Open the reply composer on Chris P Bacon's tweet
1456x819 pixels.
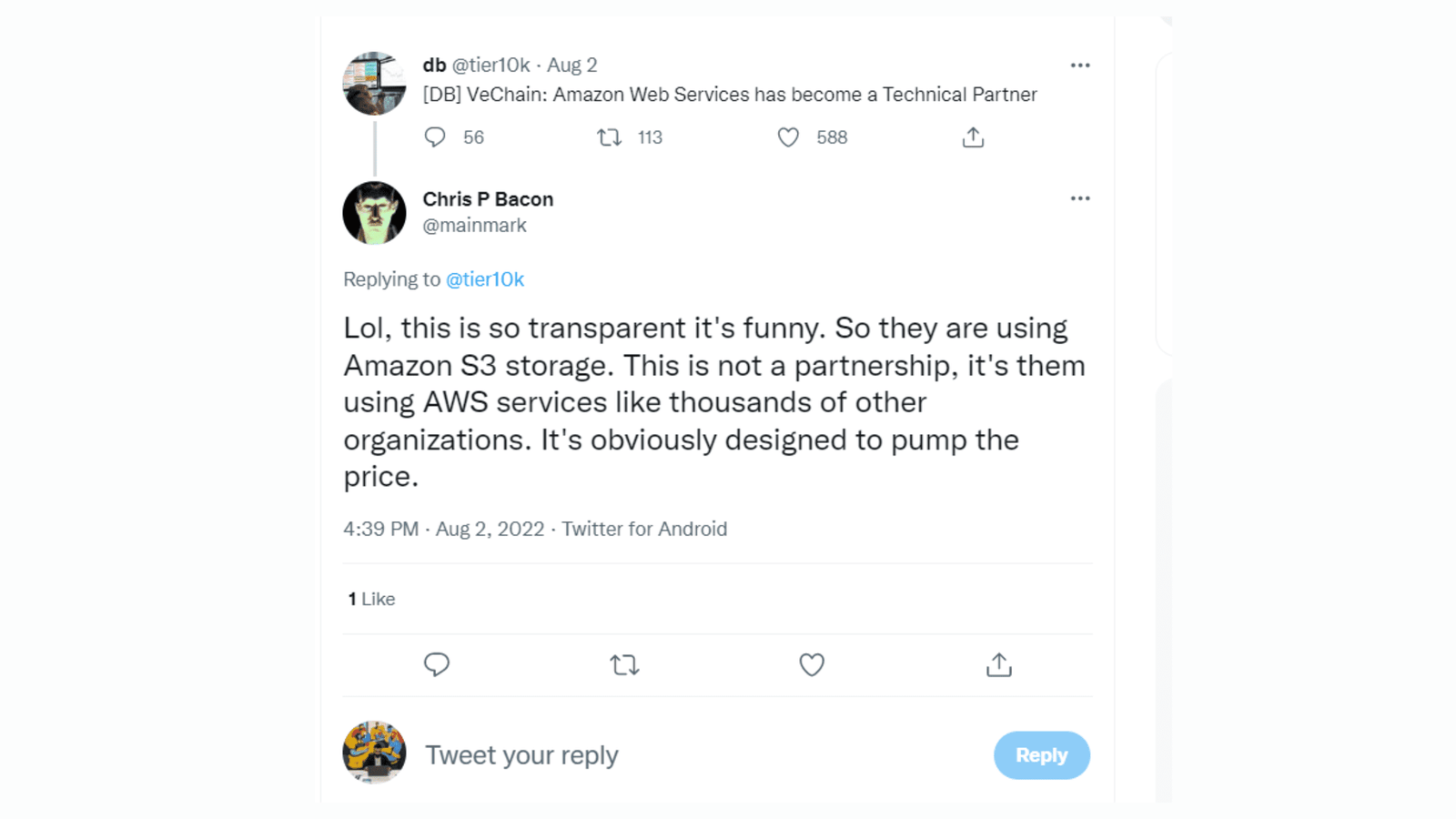click(x=437, y=664)
